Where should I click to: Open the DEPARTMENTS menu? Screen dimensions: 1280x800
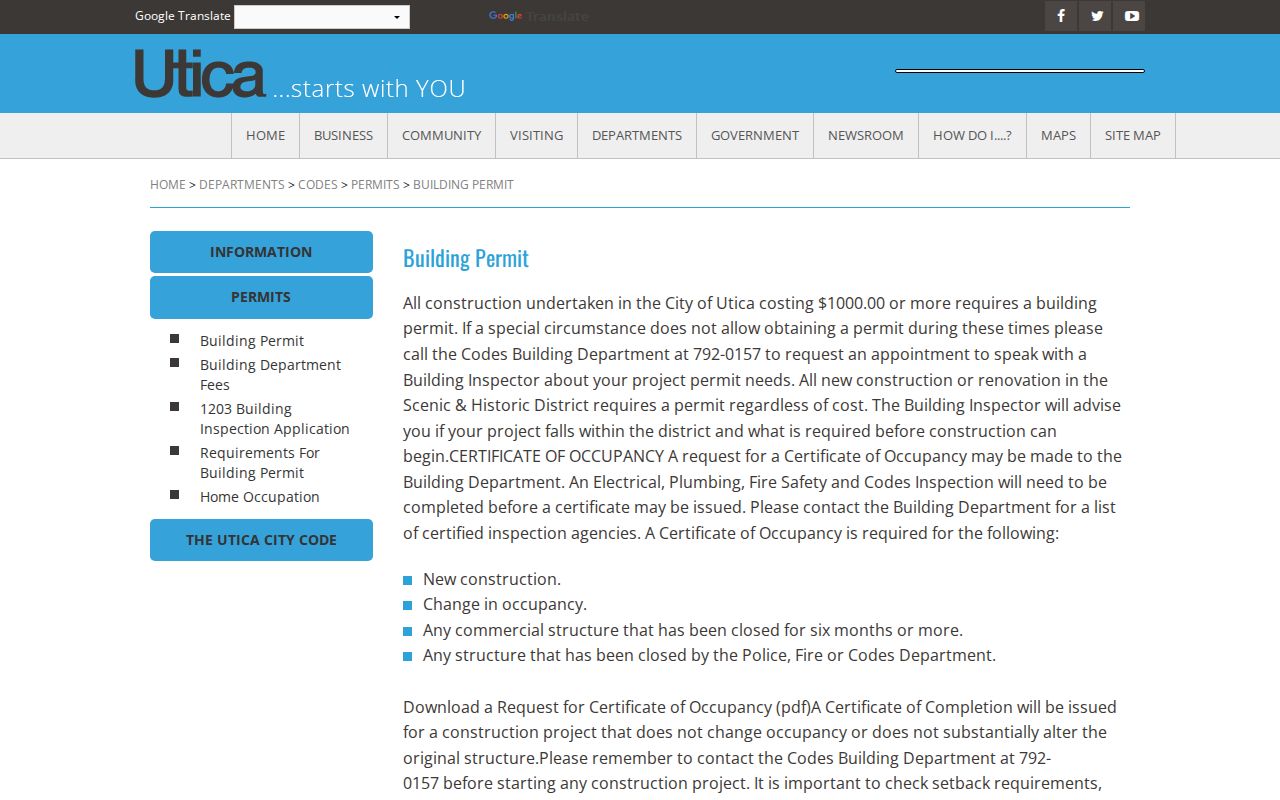coord(637,136)
